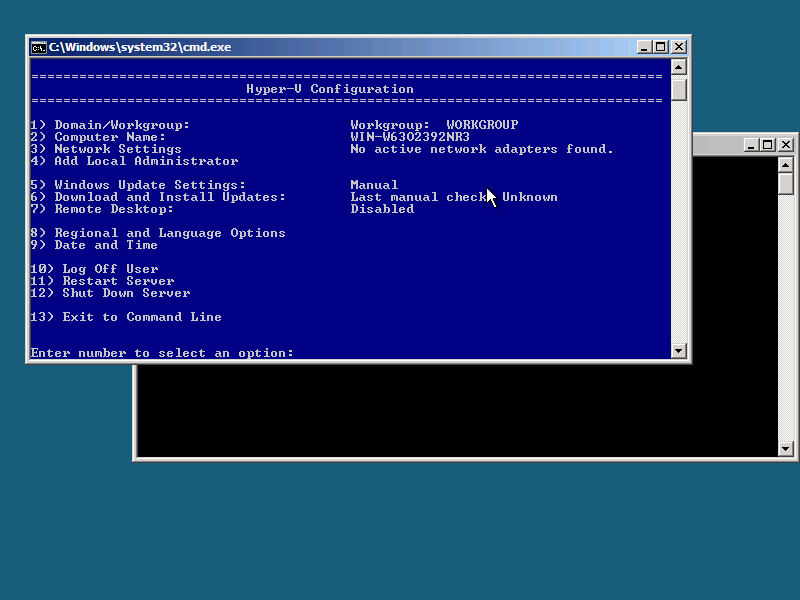800x600 pixels.
Task: Close the front cmd.exe window
Action: [x=679, y=47]
